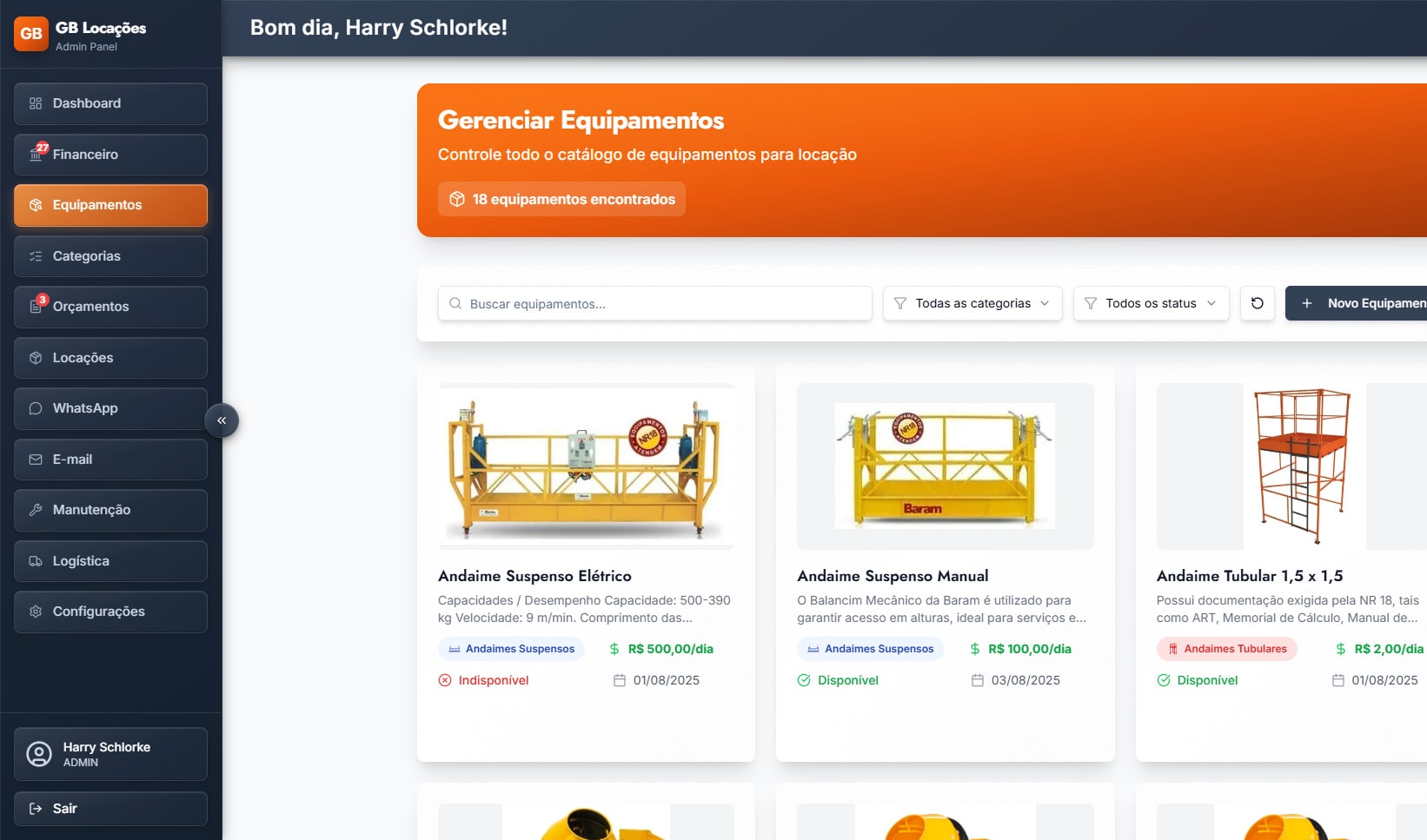Image resolution: width=1427 pixels, height=840 pixels.
Task: Click the E-mail envelope icon
Action: tap(36, 460)
